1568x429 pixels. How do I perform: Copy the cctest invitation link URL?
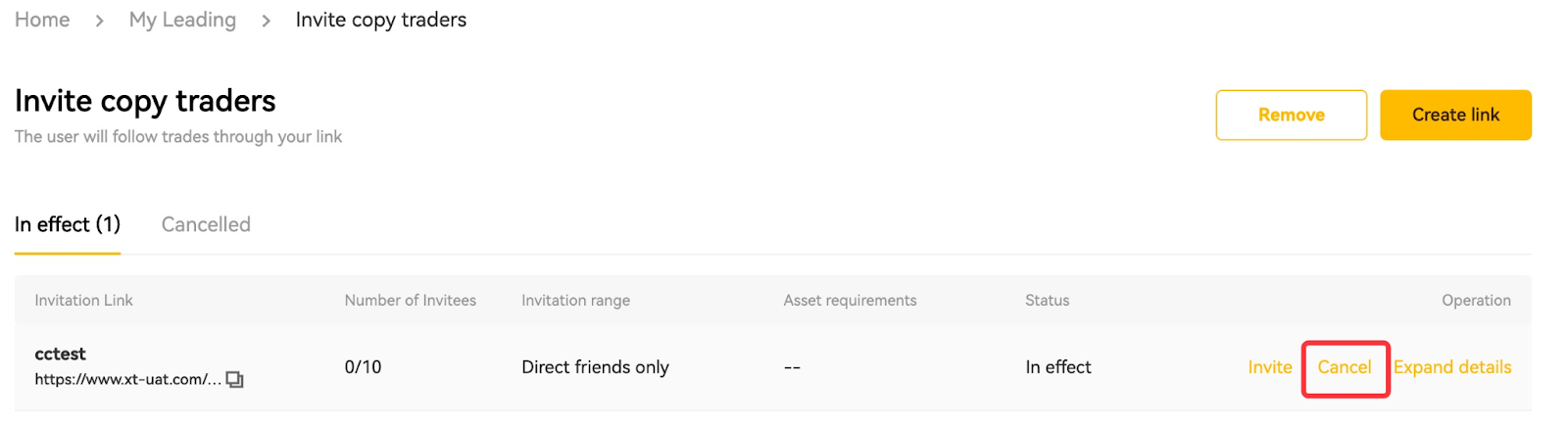coord(234,379)
